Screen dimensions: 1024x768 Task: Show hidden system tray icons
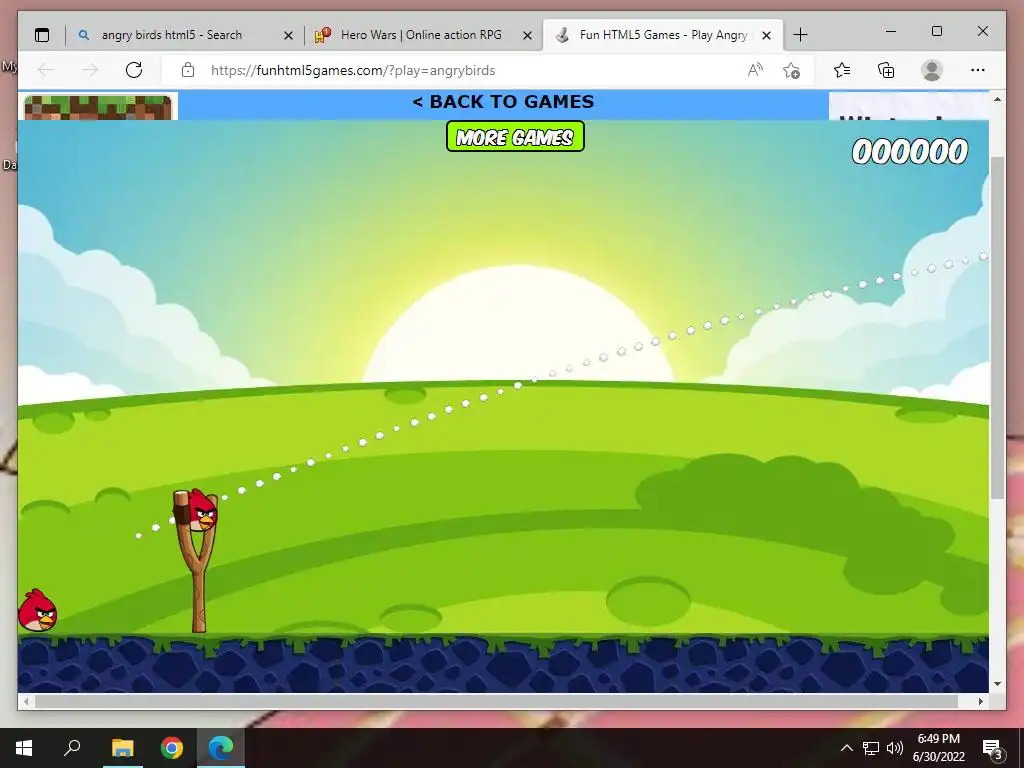point(846,748)
